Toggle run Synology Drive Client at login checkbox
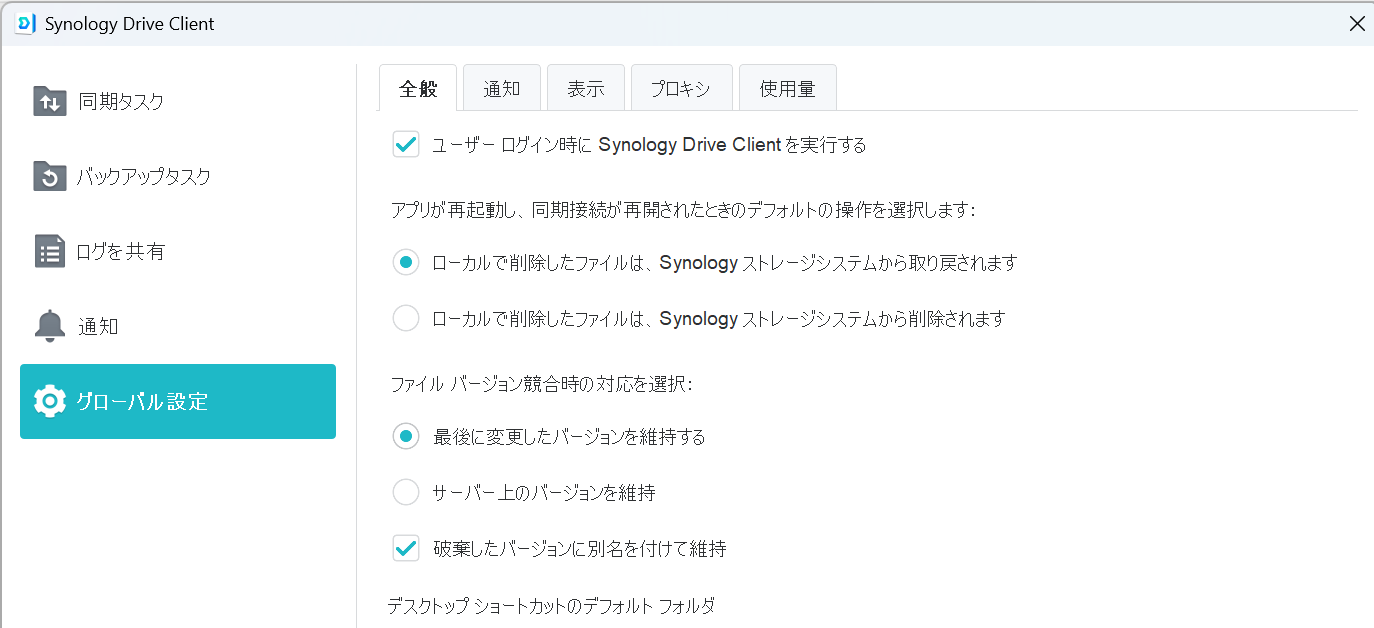The height and width of the screenshot is (628, 1374). point(405,144)
